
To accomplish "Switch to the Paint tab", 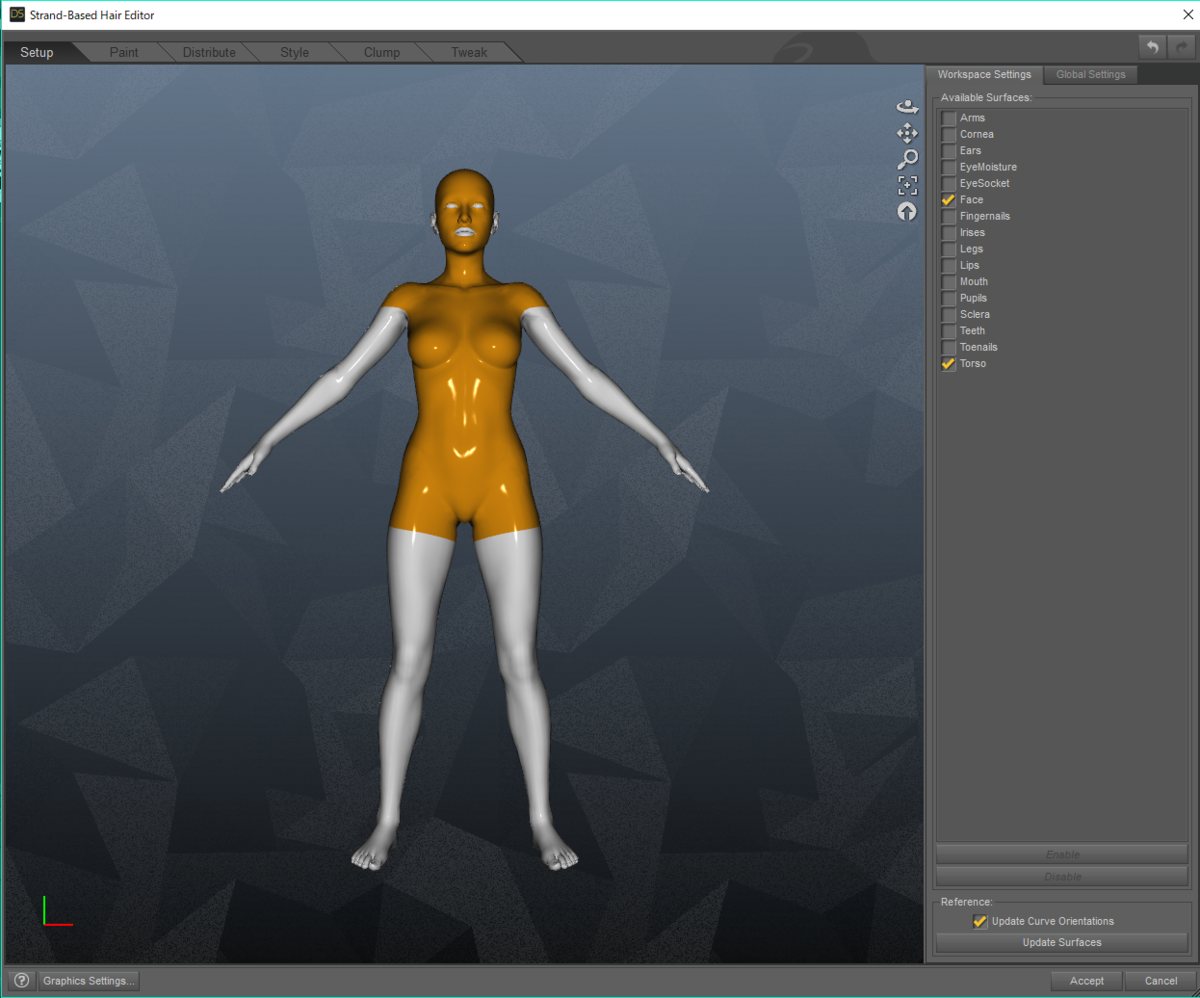I will coord(124,52).
